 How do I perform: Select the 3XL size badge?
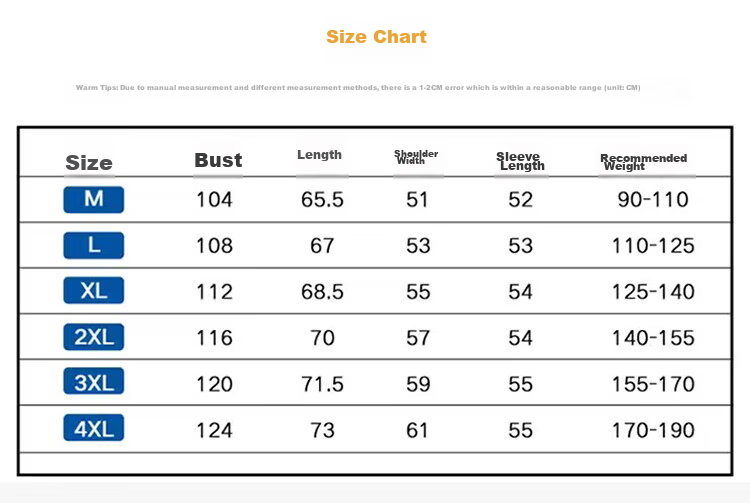[x=94, y=382]
